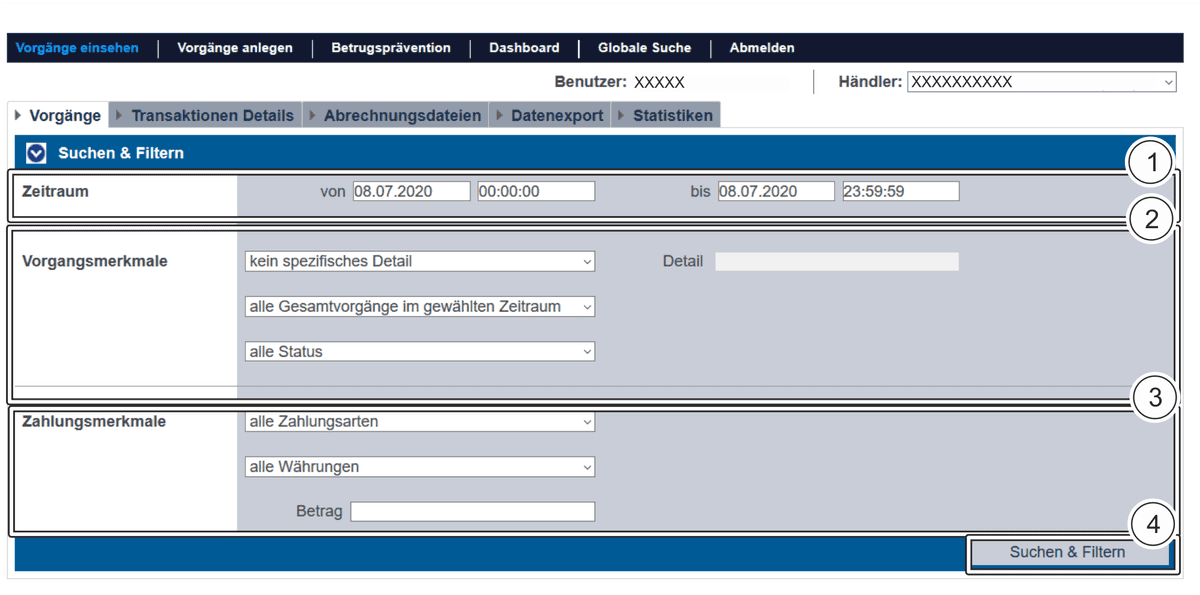Go to the Datenexport tab
Viewport: 1200px width, 595px height.
click(556, 115)
